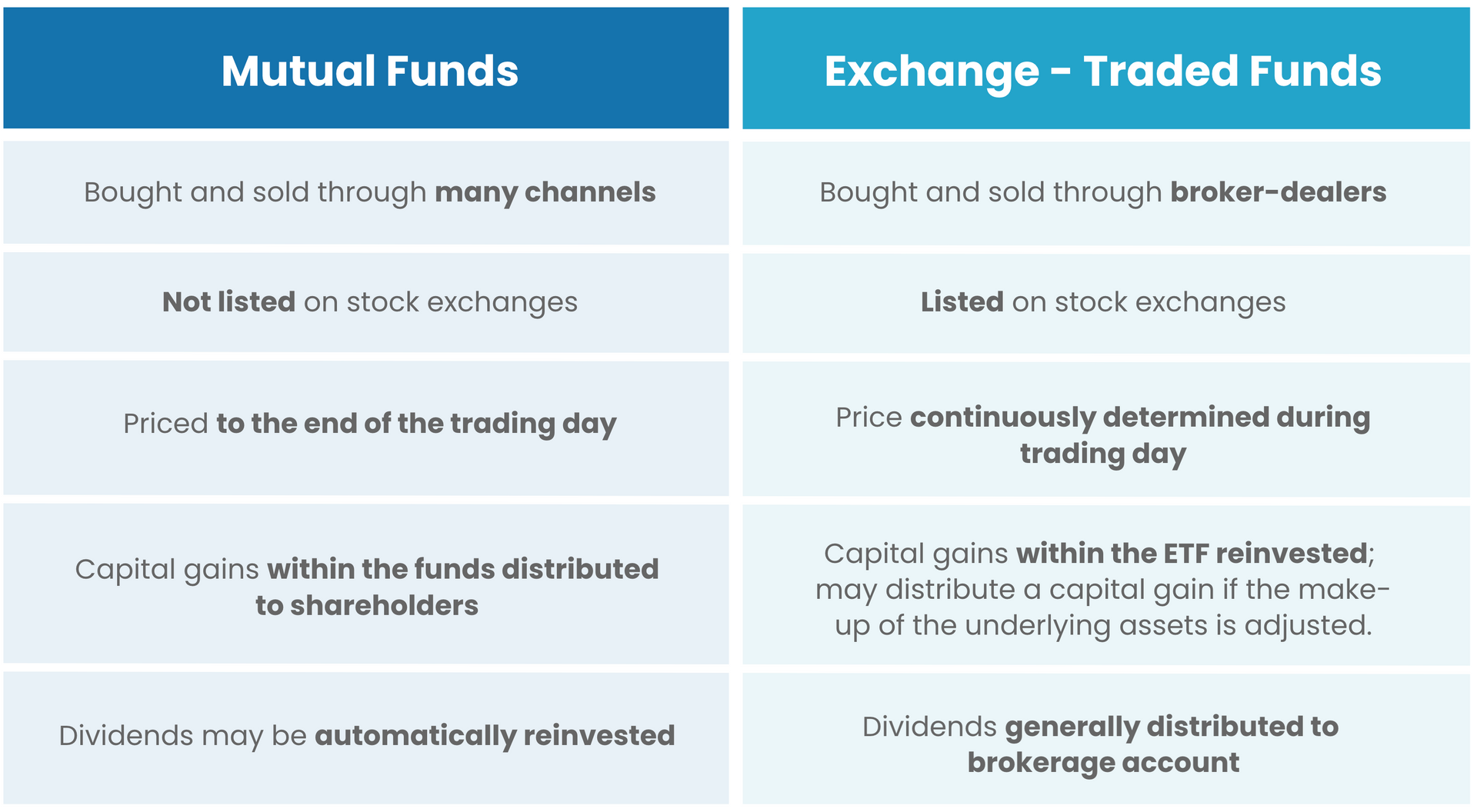Click the bold text 'brokerage account'
This screenshot has width=1477, height=812.
1103,763
